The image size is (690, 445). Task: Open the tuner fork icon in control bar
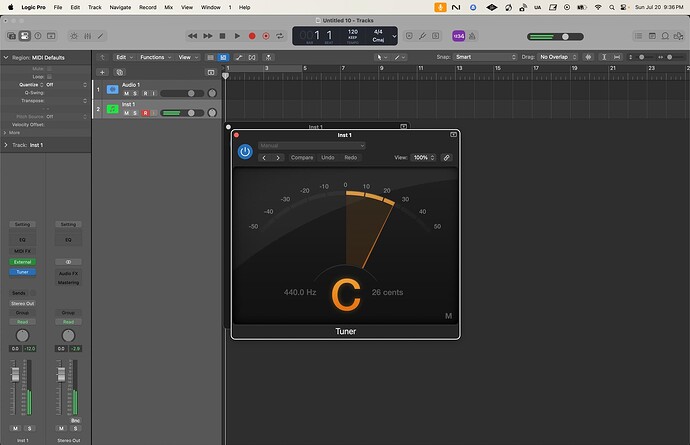click(422, 36)
